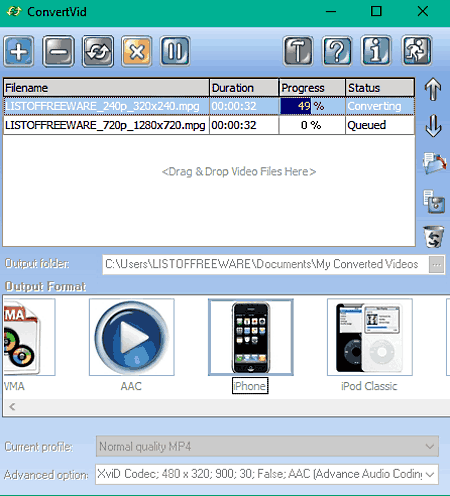The width and height of the screenshot is (450, 496).
Task: Click the 49% progress bar
Action: 312,106
